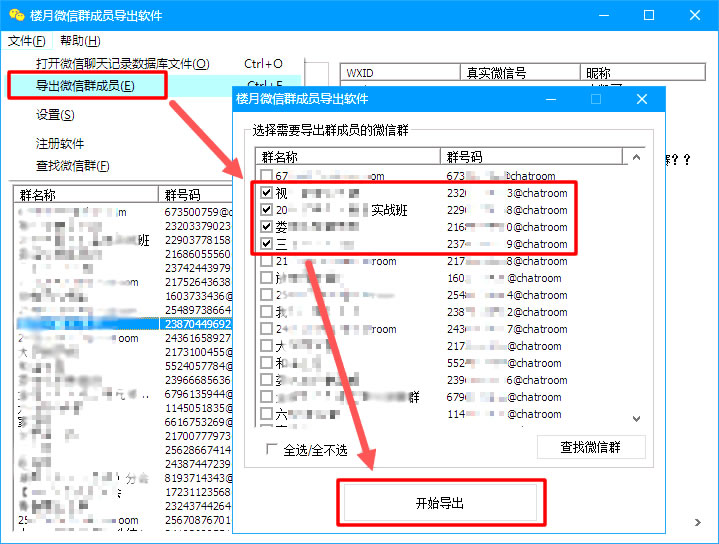Check the group numbered 217…8@chatroom
Viewport: 719px width, 544px height.
click(266, 261)
